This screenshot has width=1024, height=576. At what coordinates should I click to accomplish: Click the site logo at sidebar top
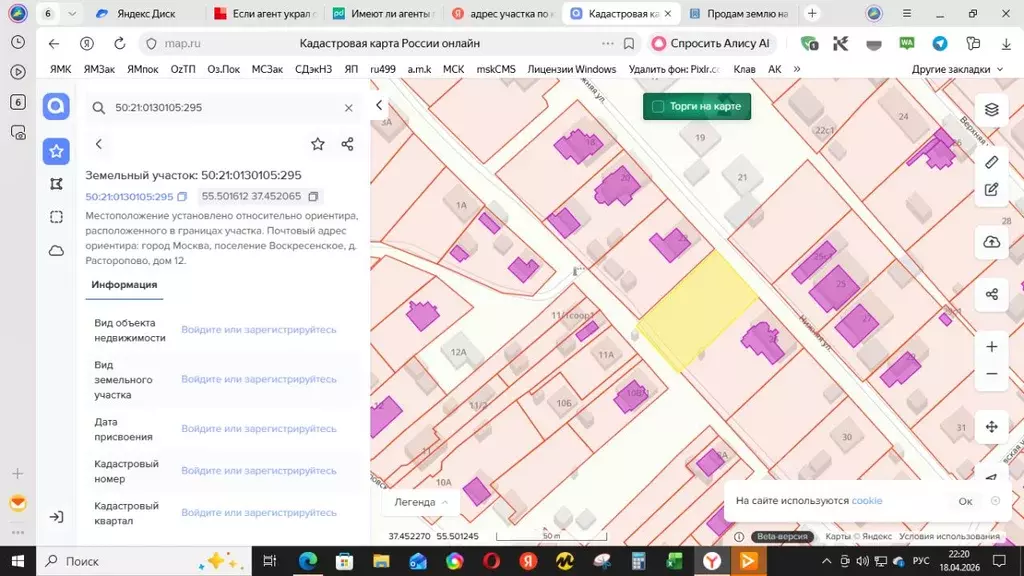click(x=56, y=106)
